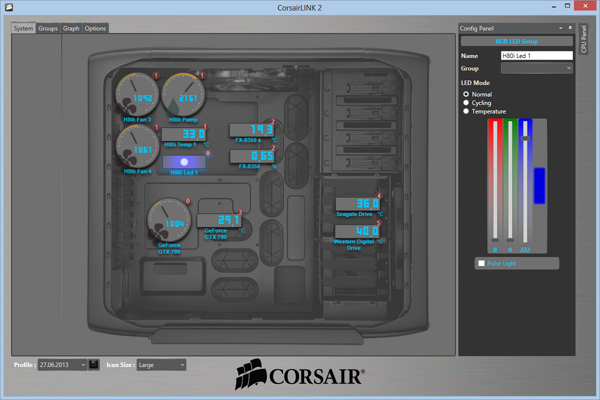Maximize the CorsairLINK 2 window
The image size is (600, 400).
click(567, 6)
